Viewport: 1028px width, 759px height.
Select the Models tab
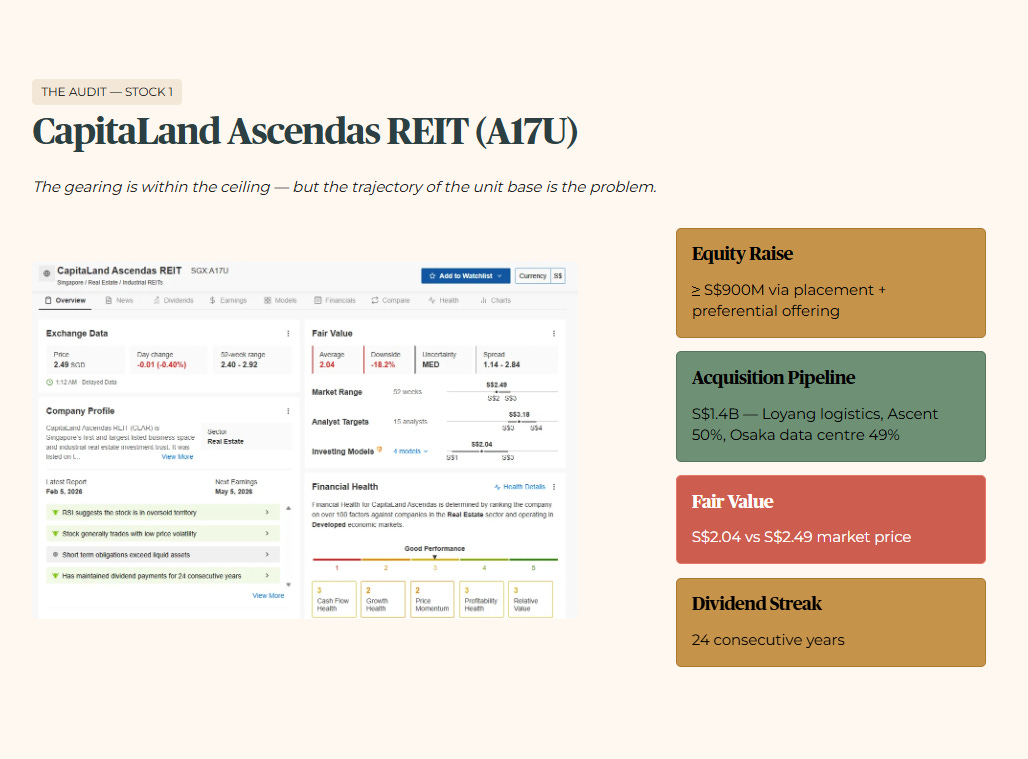coord(281,300)
